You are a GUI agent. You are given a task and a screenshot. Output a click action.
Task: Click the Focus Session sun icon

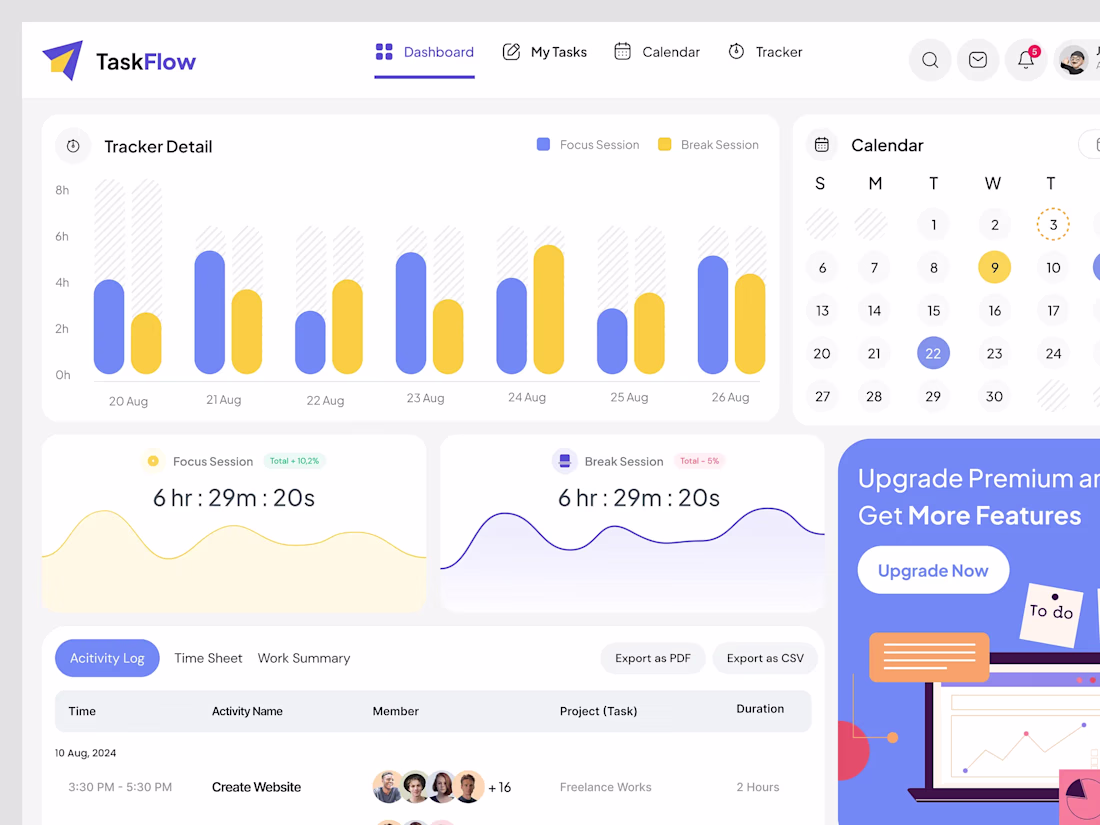pyautogui.click(x=153, y=461)
